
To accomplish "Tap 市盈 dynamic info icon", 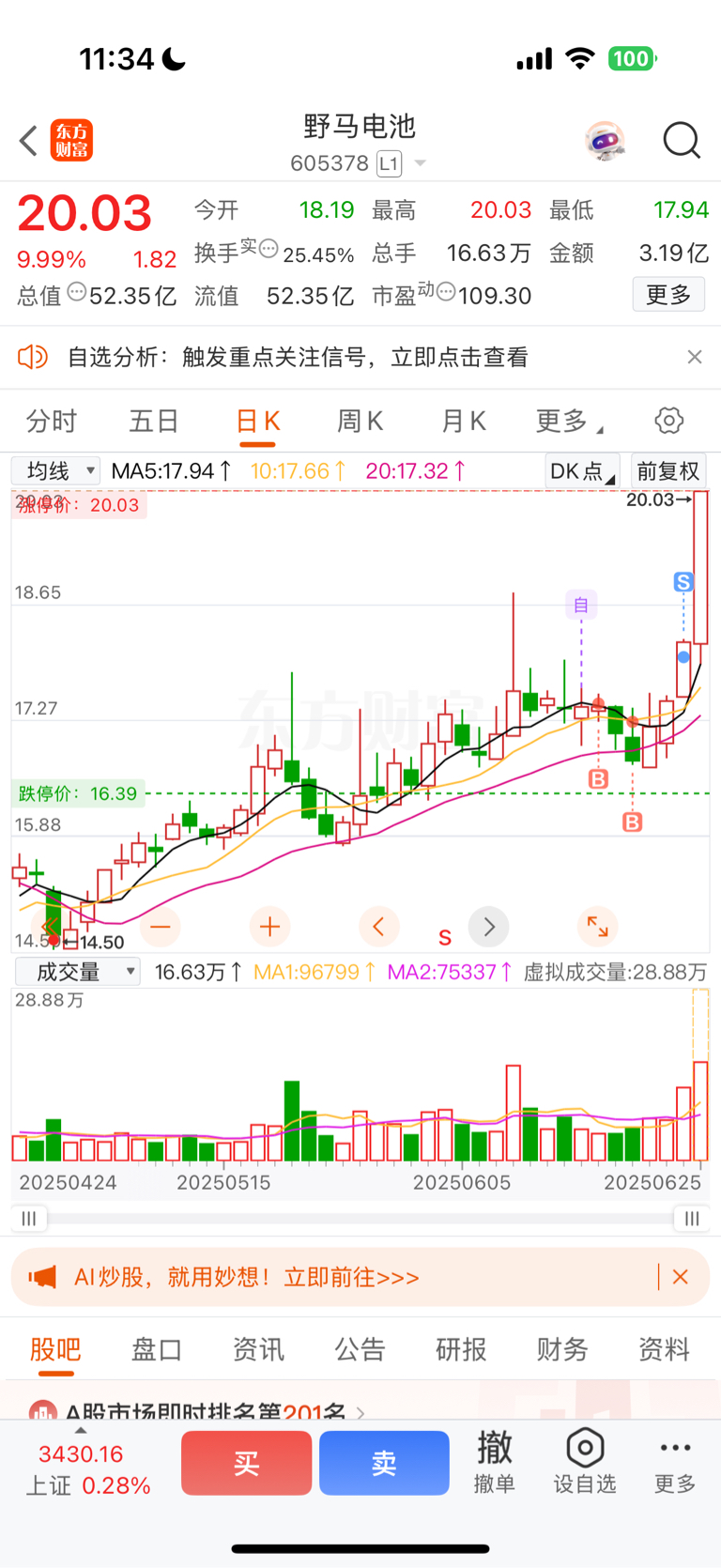I will pos(446,292).
